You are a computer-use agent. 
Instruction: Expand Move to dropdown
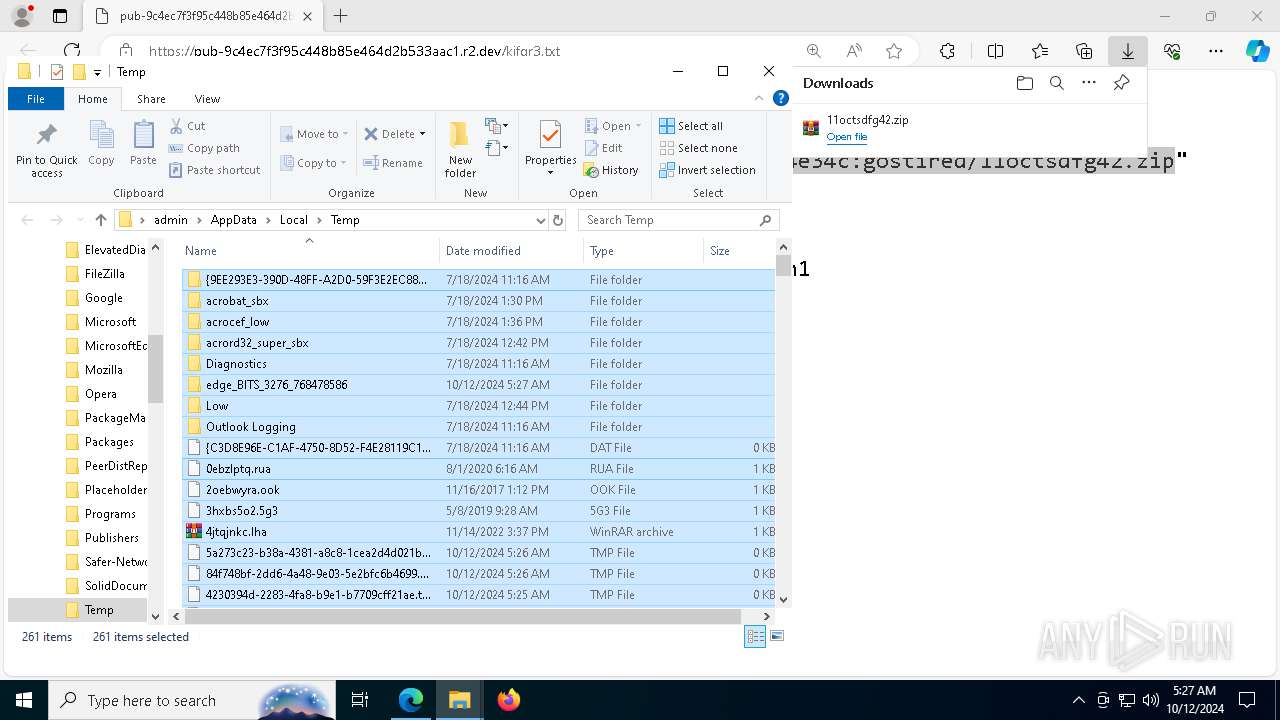click(x=345, y=134)
